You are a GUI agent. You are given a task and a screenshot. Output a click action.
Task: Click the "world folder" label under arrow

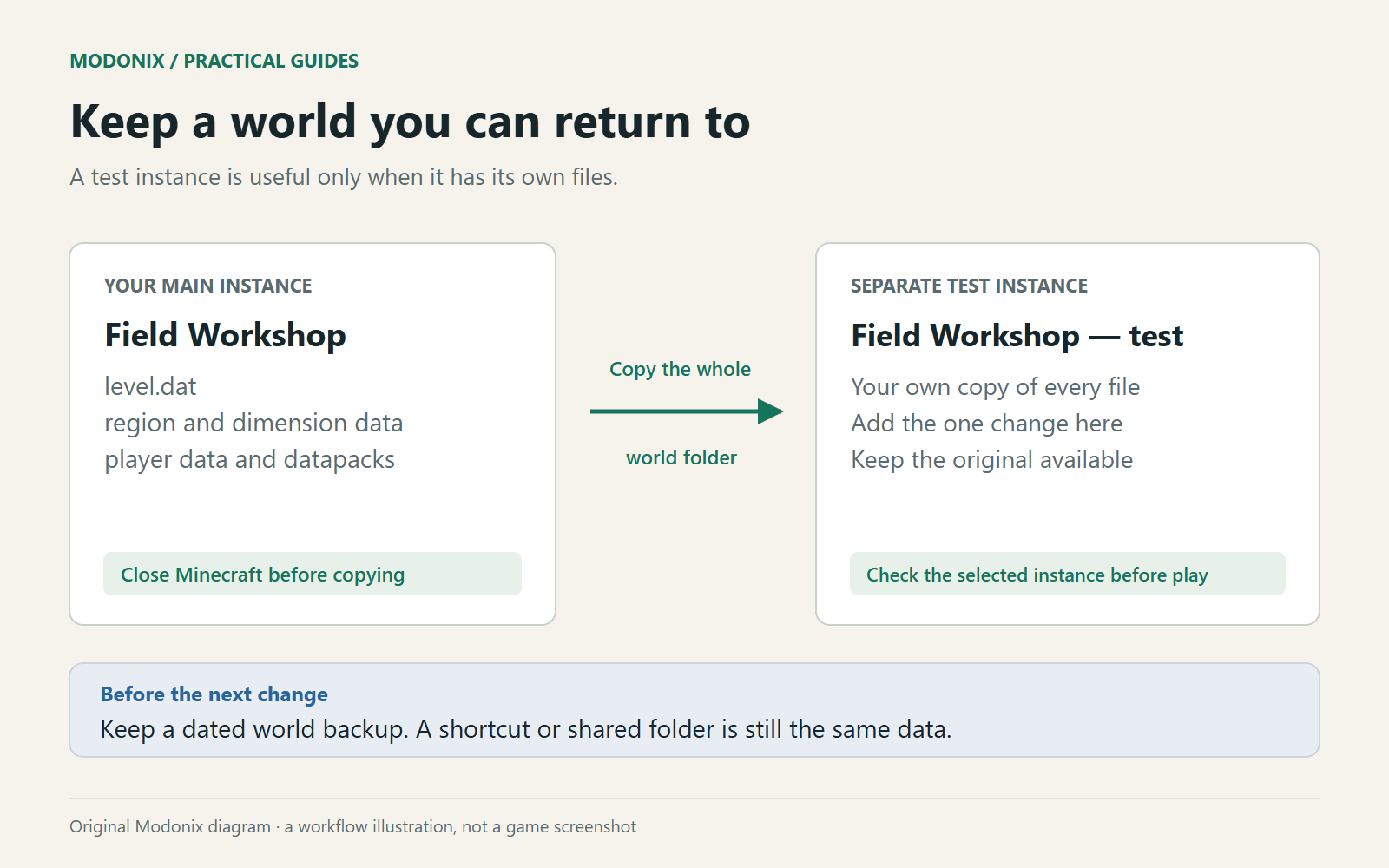click(x=681, y=457)
